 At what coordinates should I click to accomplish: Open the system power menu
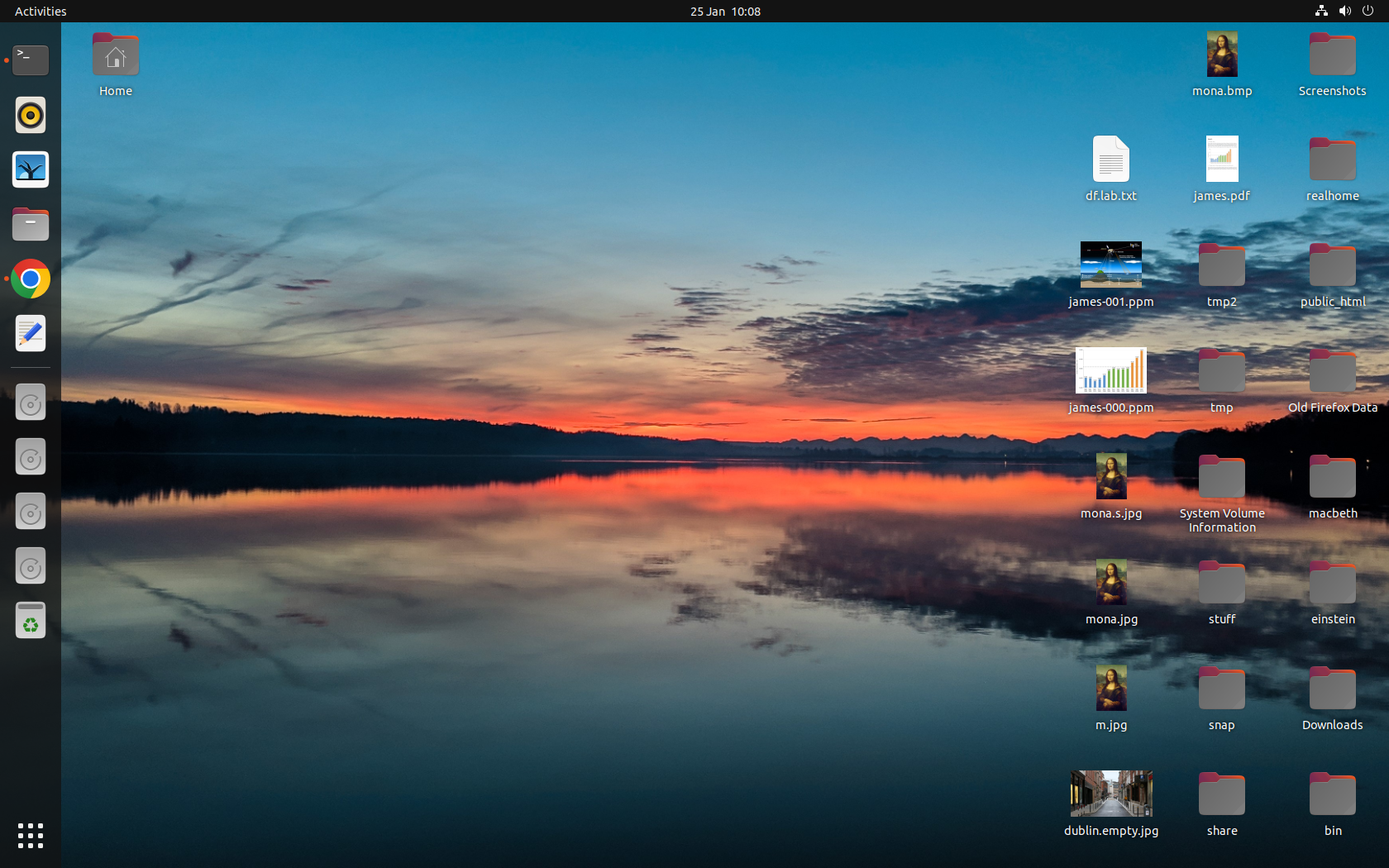1368,12
